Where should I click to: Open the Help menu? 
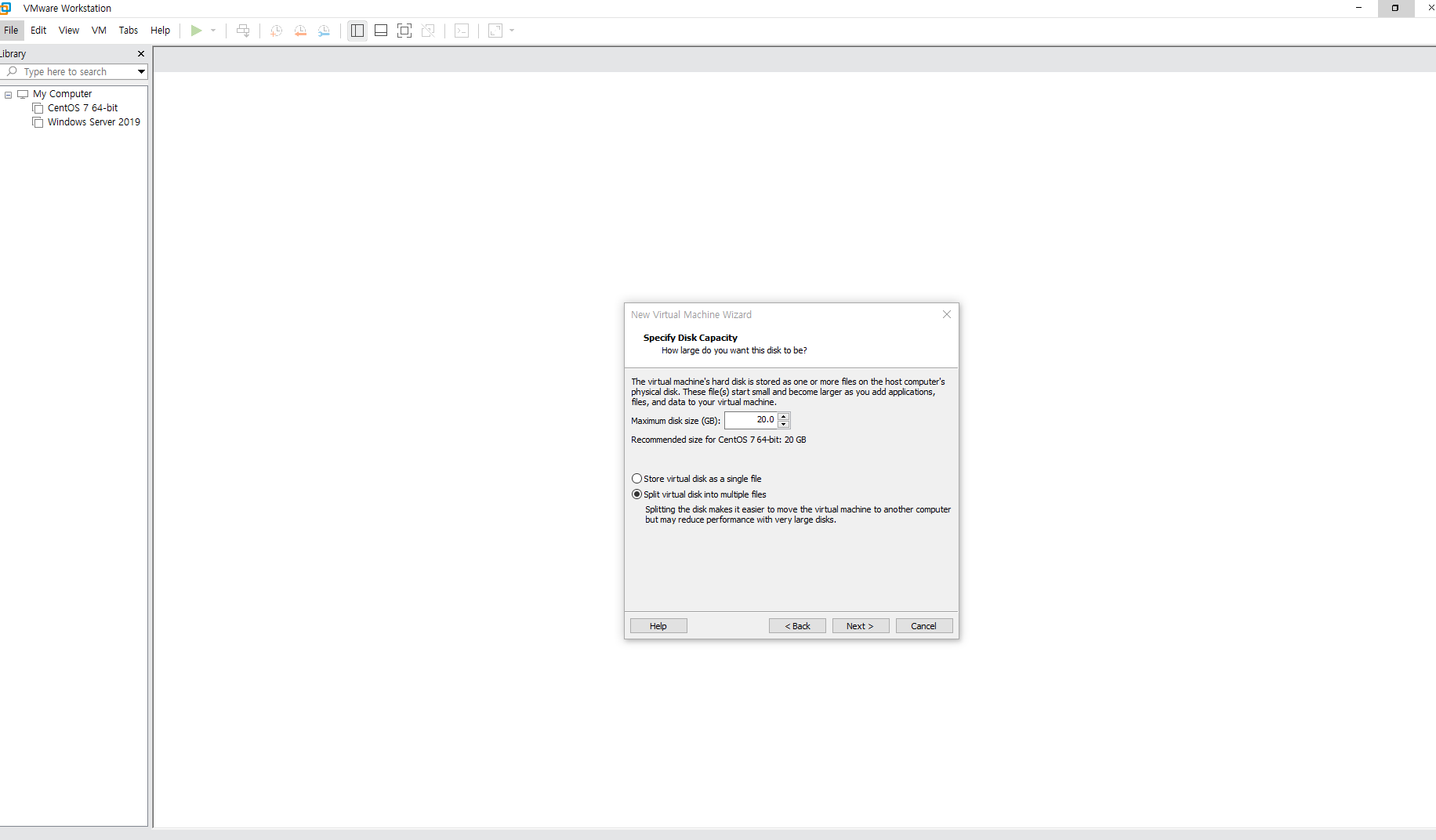160,31
